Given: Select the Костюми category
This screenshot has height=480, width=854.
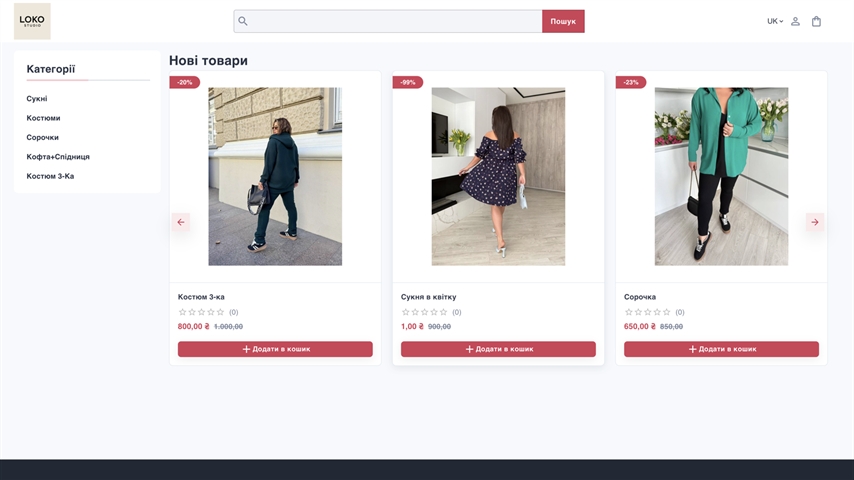Looking at the screenshot, I should click(43, 118).
